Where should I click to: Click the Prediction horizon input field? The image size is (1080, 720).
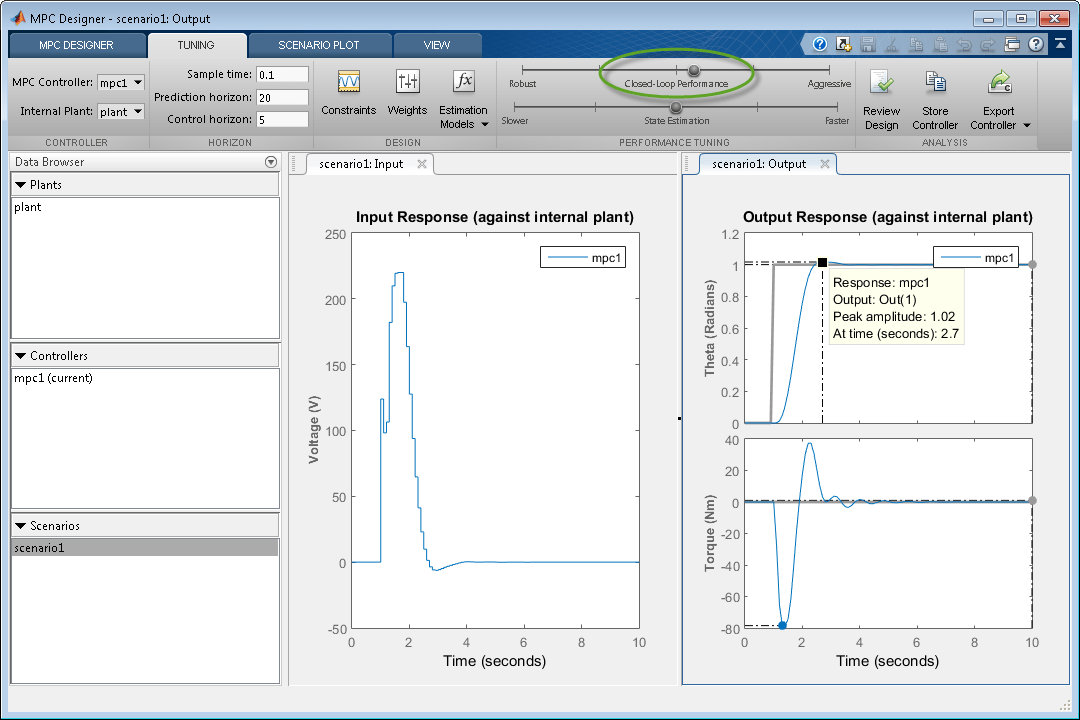281,98
